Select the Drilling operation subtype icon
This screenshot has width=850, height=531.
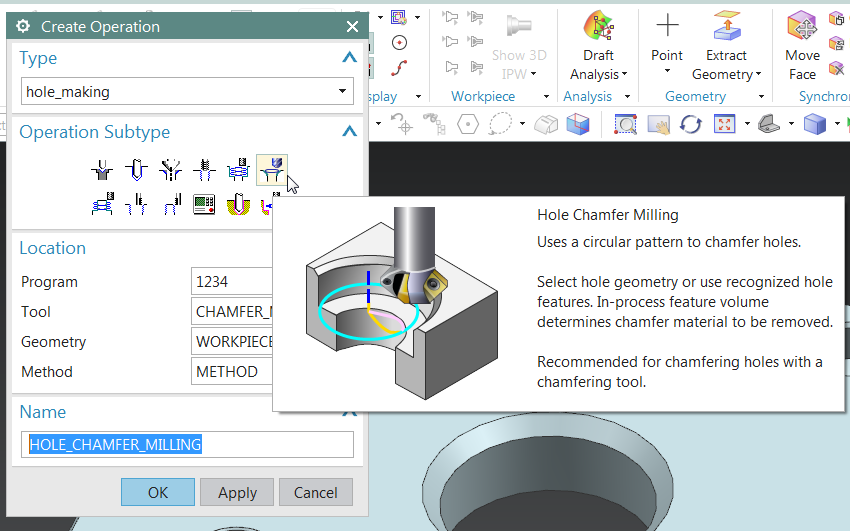coord(136,170)
